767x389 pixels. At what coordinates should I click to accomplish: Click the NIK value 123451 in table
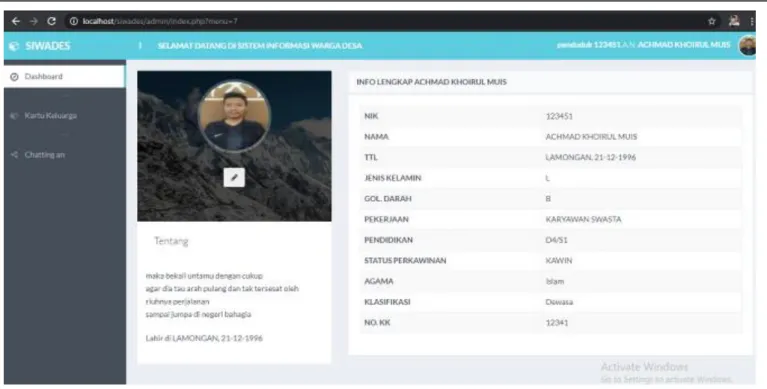tap(559, 116)
